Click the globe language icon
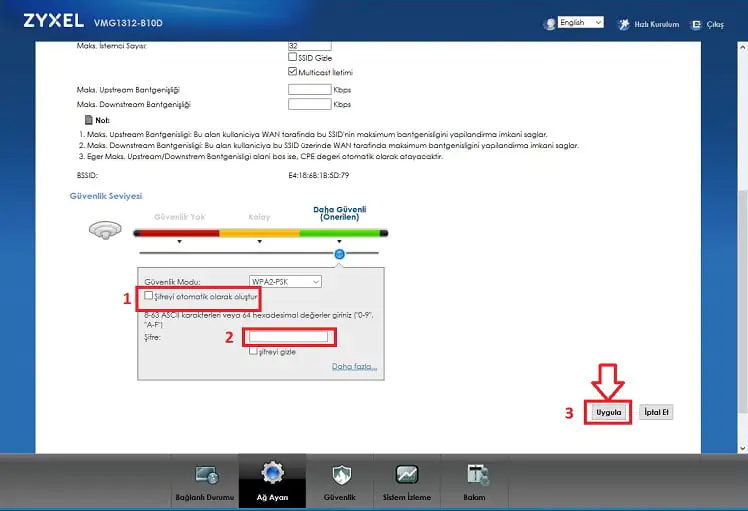Screen dimensions: 748x511 pyautogui.click(x=550, y=23)
